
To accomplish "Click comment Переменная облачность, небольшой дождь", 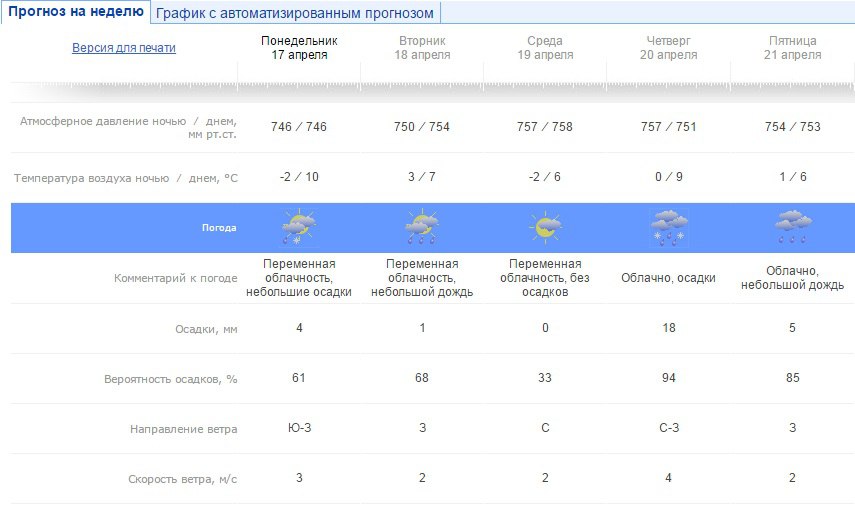I will point(422,278).
